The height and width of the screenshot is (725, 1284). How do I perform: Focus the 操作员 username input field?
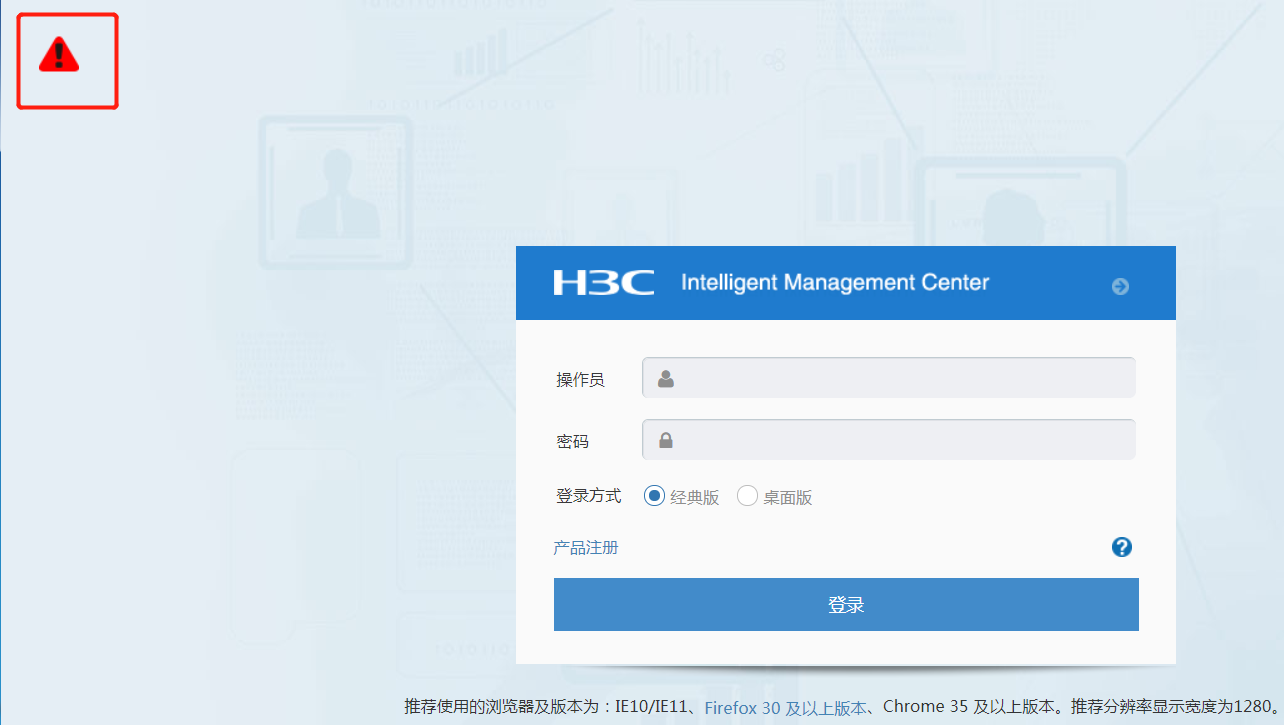[x=900, y=378]
